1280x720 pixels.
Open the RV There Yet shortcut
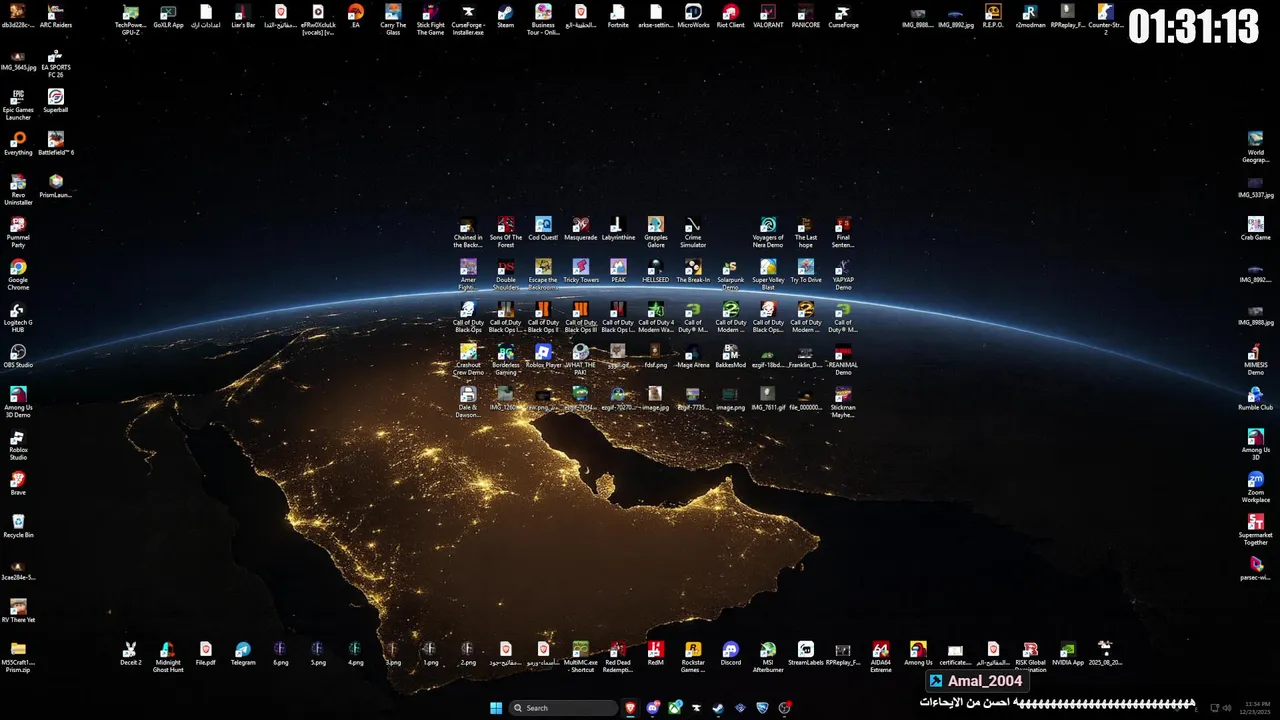(18, 611)
